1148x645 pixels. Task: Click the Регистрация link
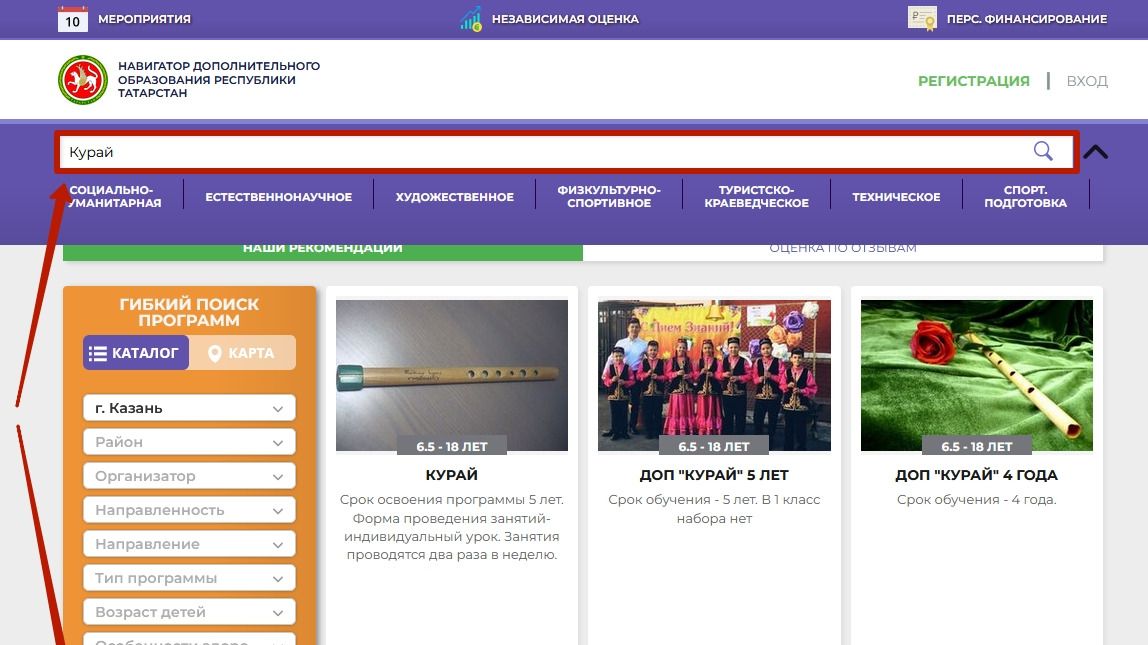(x=973, y=81)
